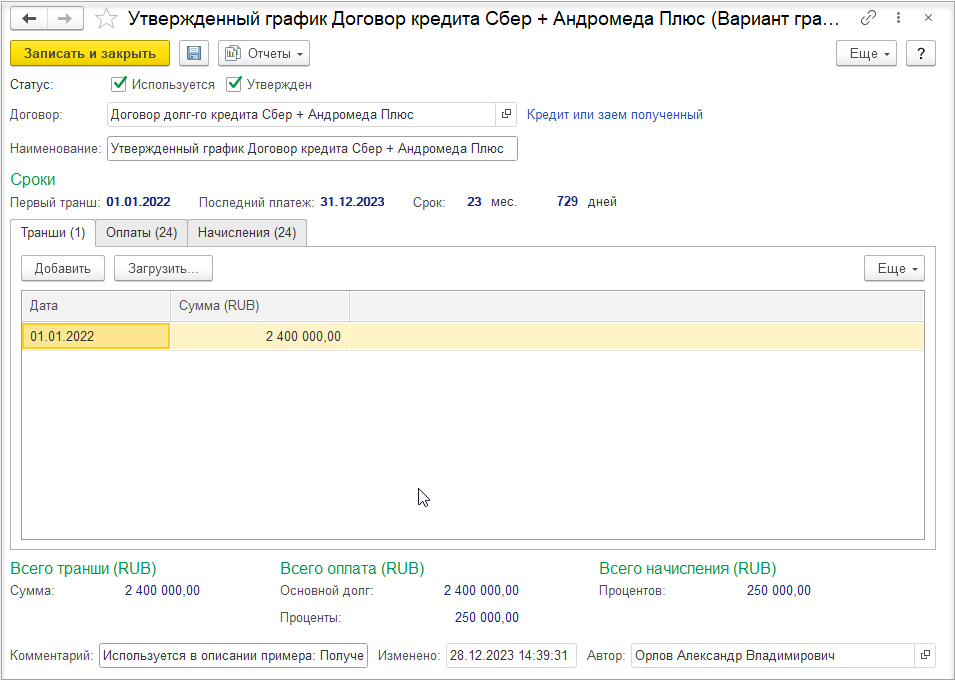Go back with the left arrow button
The image size is (955, 680).
pyautogui.click(x=29, y=19)
